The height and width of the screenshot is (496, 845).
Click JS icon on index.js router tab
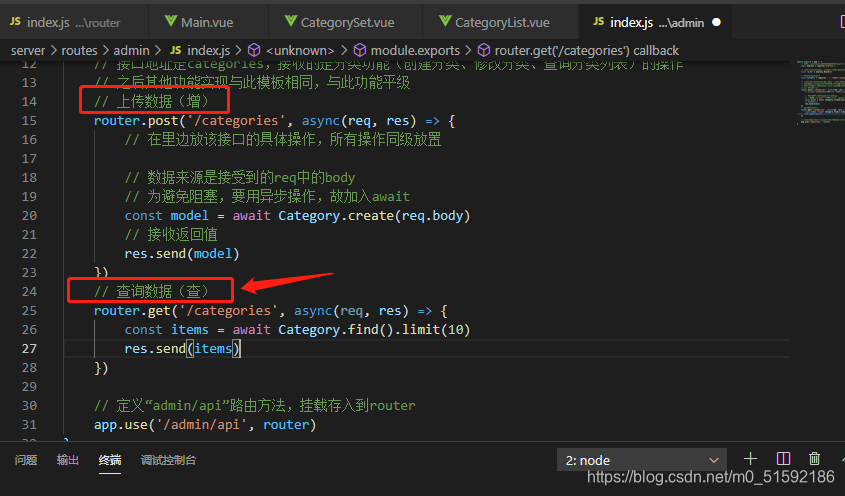(x=15, y=21)
